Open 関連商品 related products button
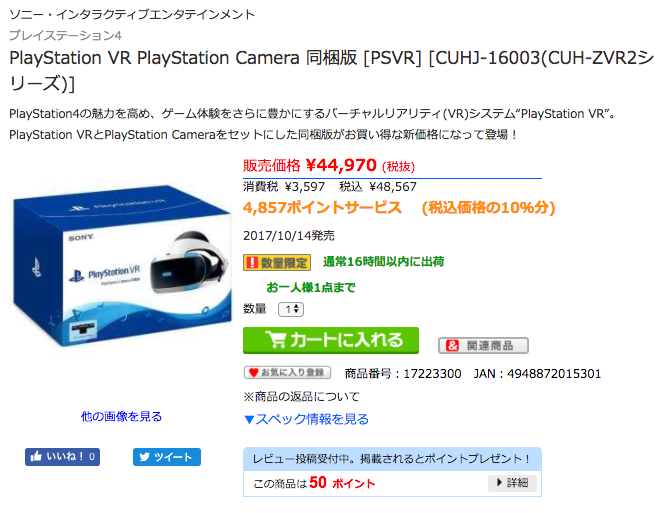 pyautogui.click(x=484, y=345)
